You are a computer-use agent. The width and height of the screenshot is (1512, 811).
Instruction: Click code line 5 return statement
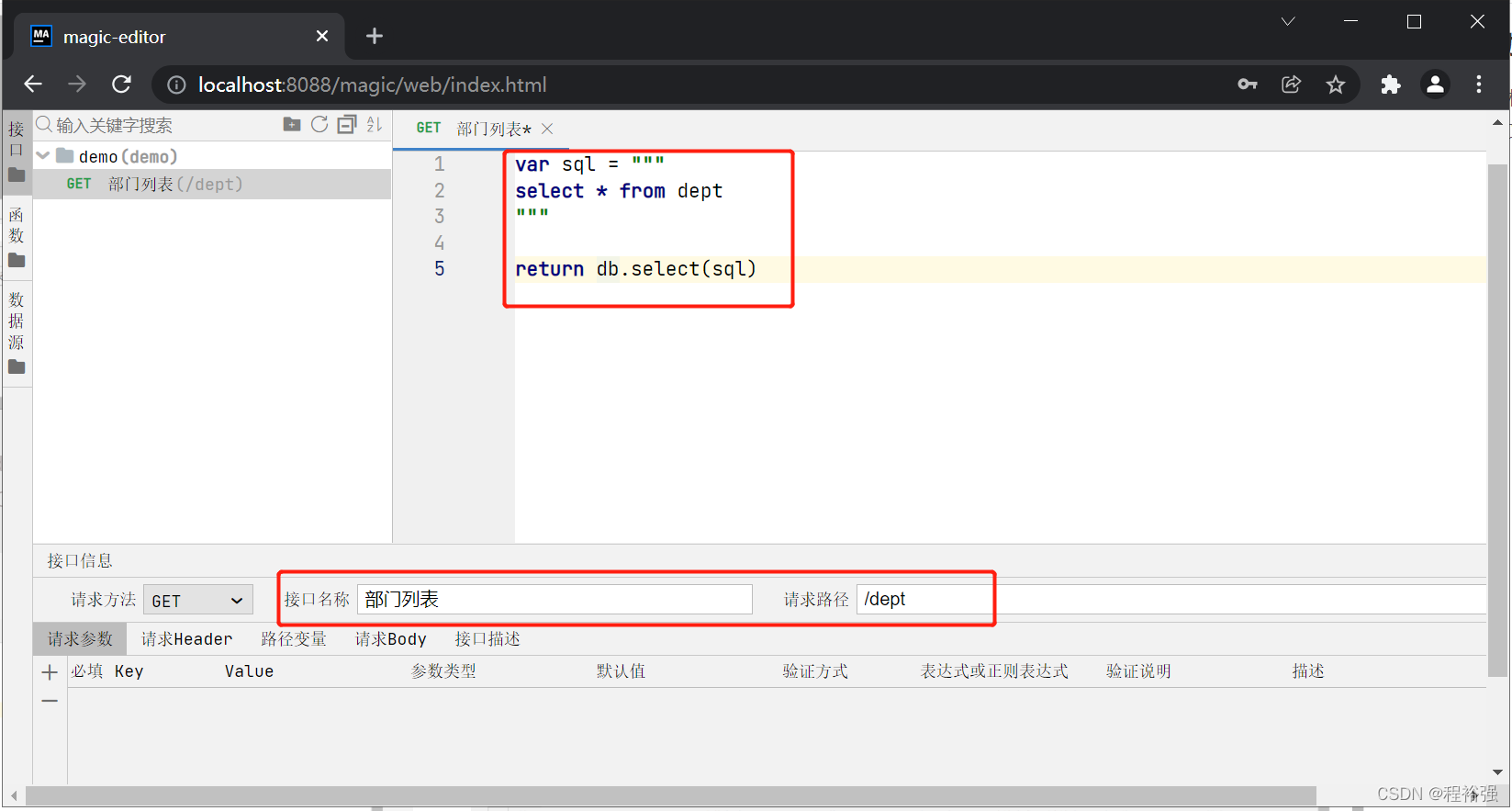pyautogui.click(x=635, y=269)
